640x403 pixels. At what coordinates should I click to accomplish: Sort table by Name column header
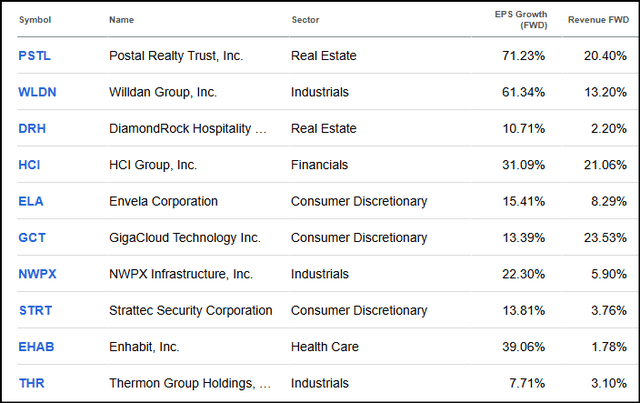pos(123,20)
